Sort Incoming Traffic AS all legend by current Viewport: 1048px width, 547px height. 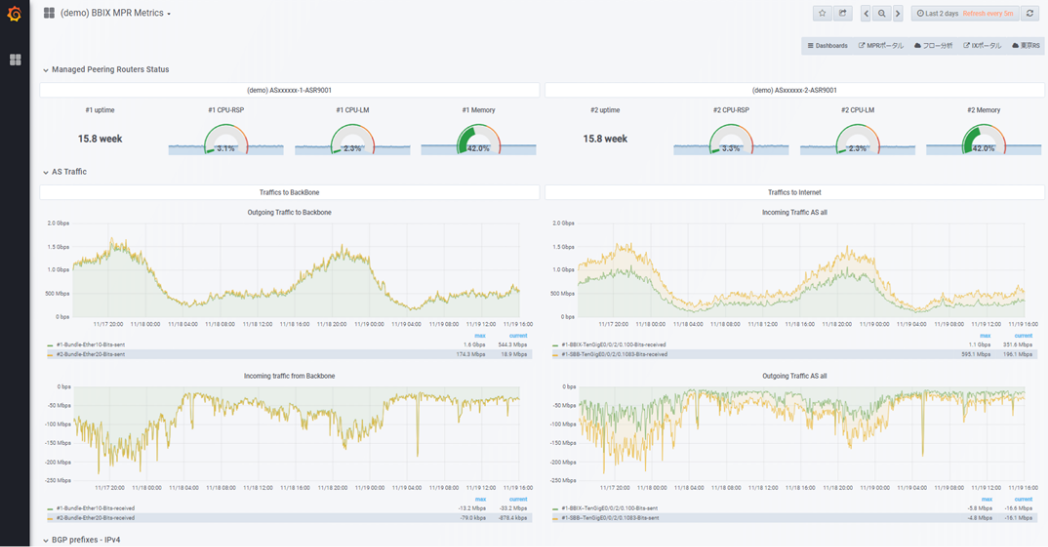1023,336
